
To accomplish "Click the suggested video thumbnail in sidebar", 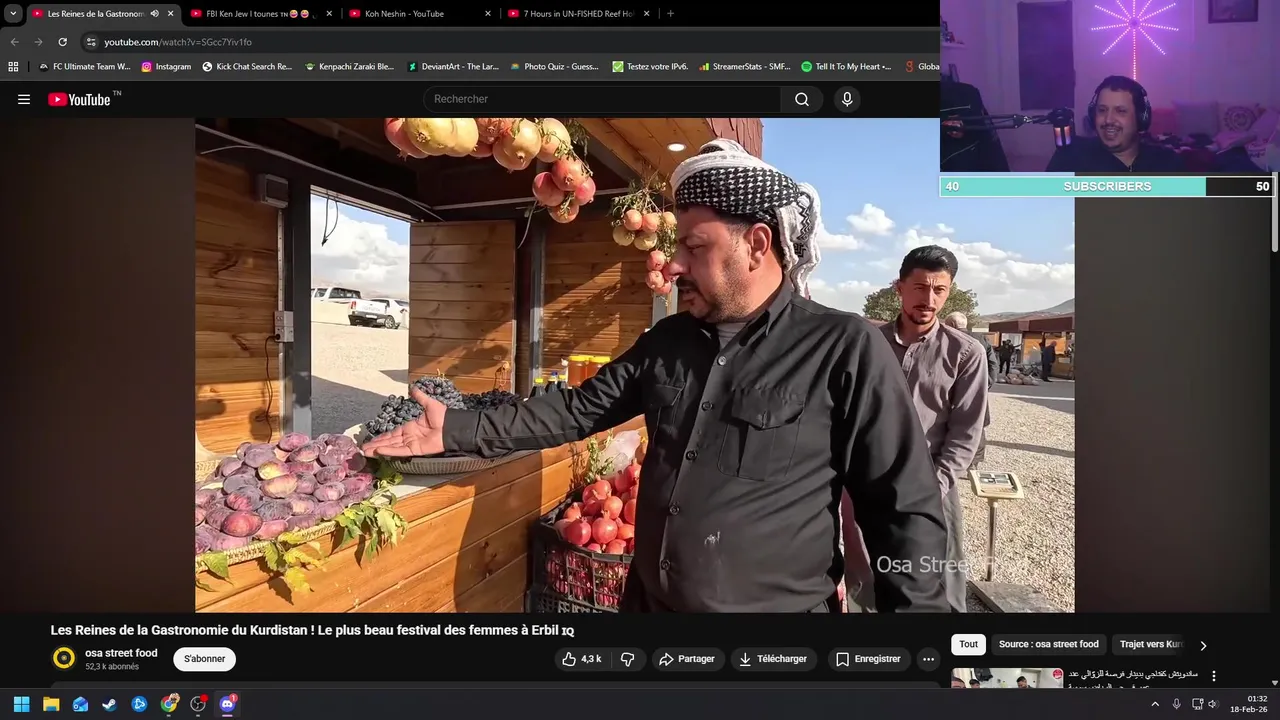I will click(x=1007, y=678).
